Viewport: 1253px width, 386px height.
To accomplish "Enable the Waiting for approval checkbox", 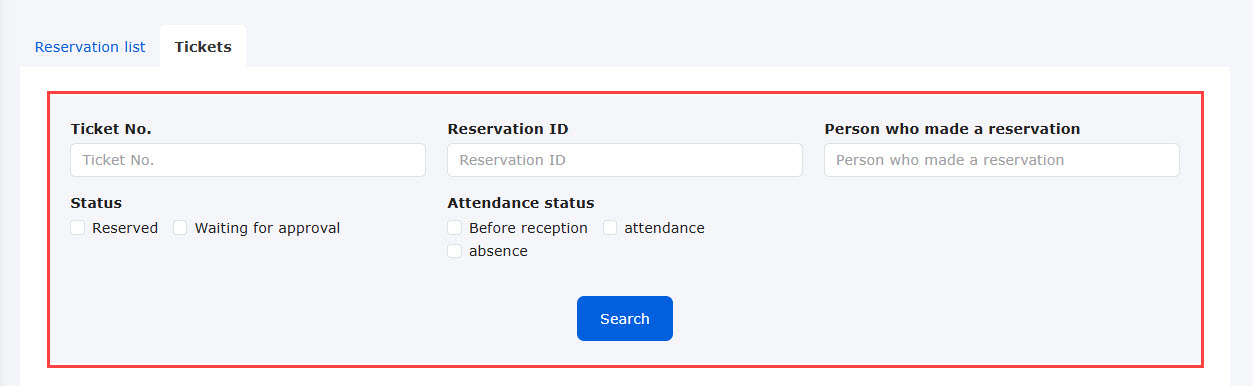I will 180,228.
